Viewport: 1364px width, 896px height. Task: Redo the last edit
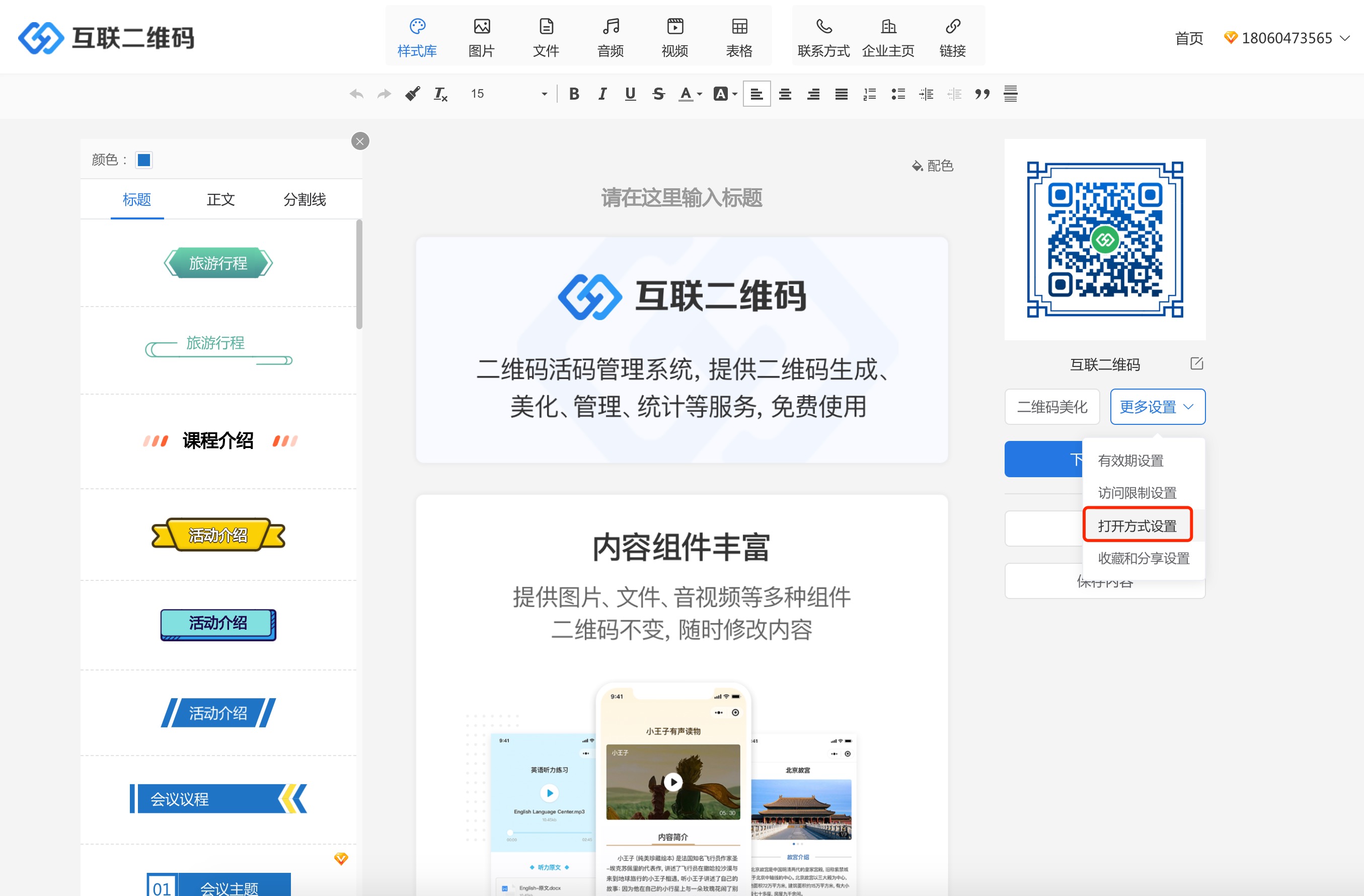click(384, 94)
